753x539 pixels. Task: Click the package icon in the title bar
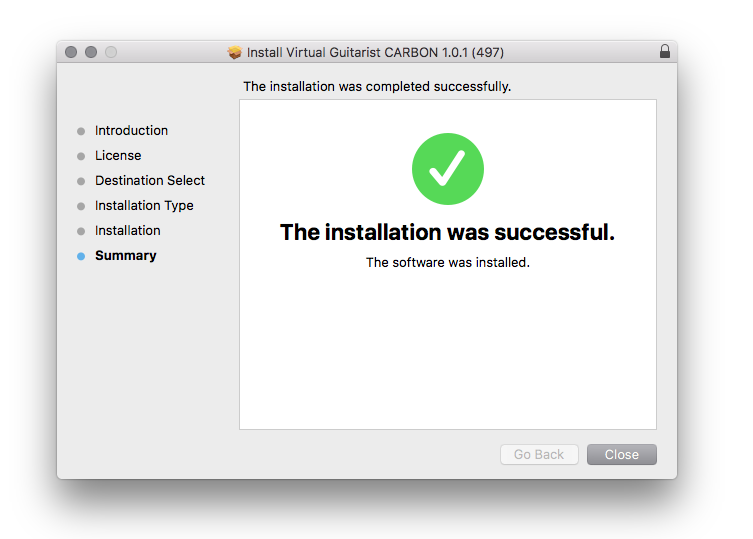click(235, 52)
